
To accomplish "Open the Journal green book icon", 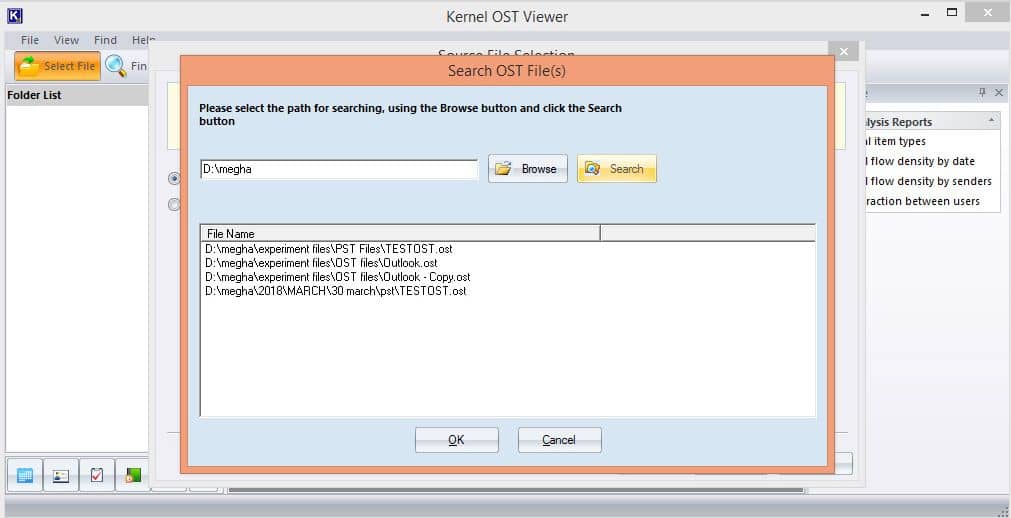I will pyautogui.click(x=133, y=476).
